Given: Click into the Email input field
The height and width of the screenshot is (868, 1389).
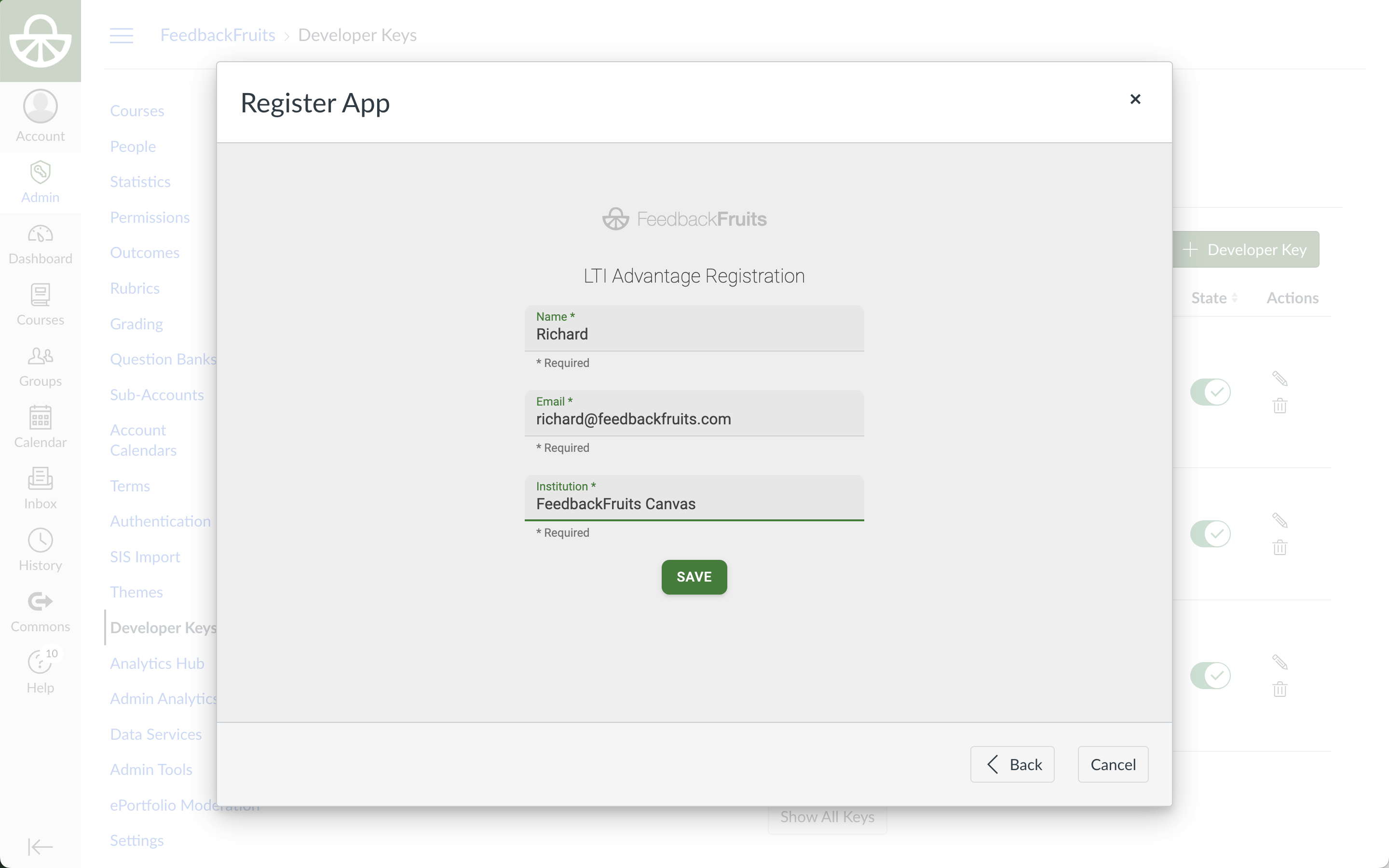Looking at the screenshot, I should tap(694, 420).
